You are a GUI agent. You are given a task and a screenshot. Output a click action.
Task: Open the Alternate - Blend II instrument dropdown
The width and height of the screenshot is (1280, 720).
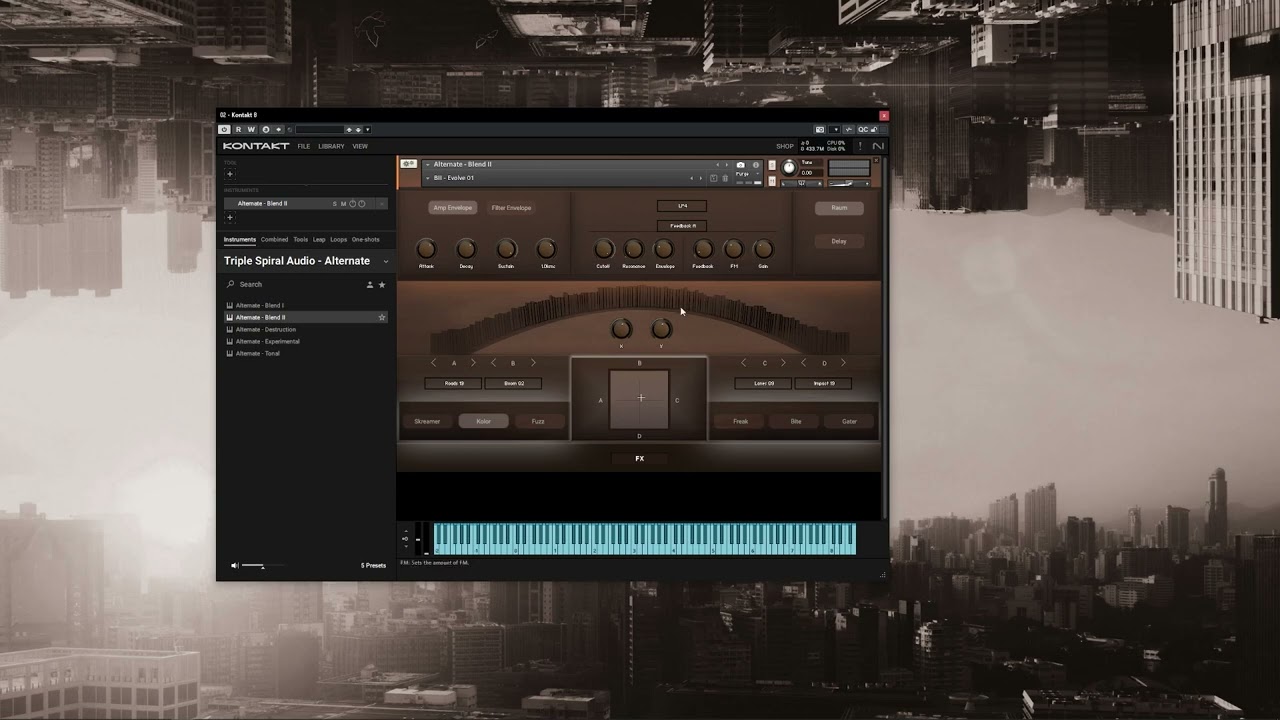point(428,165)
